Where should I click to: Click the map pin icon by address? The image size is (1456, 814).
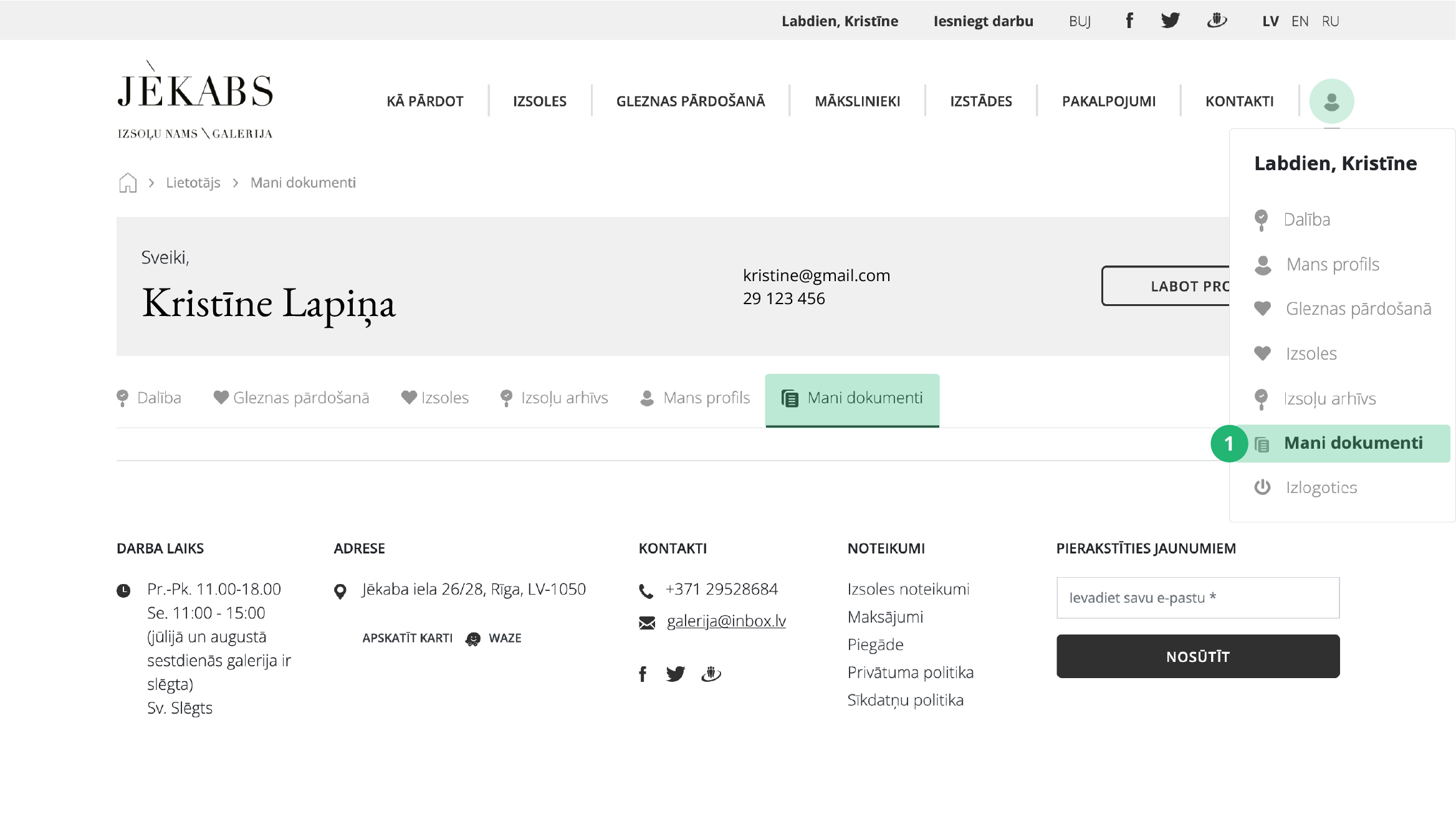[x=340, y=591]
